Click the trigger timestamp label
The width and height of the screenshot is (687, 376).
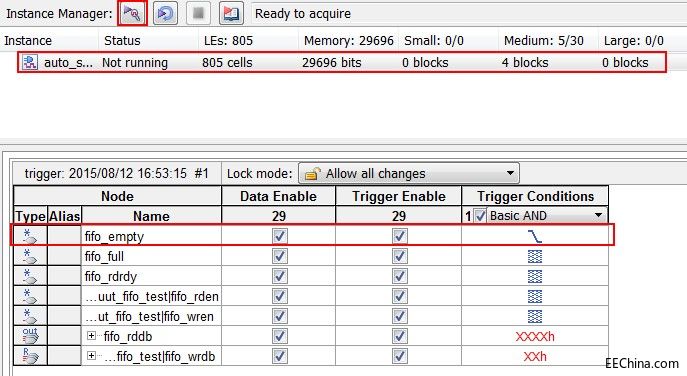(117, 174)
